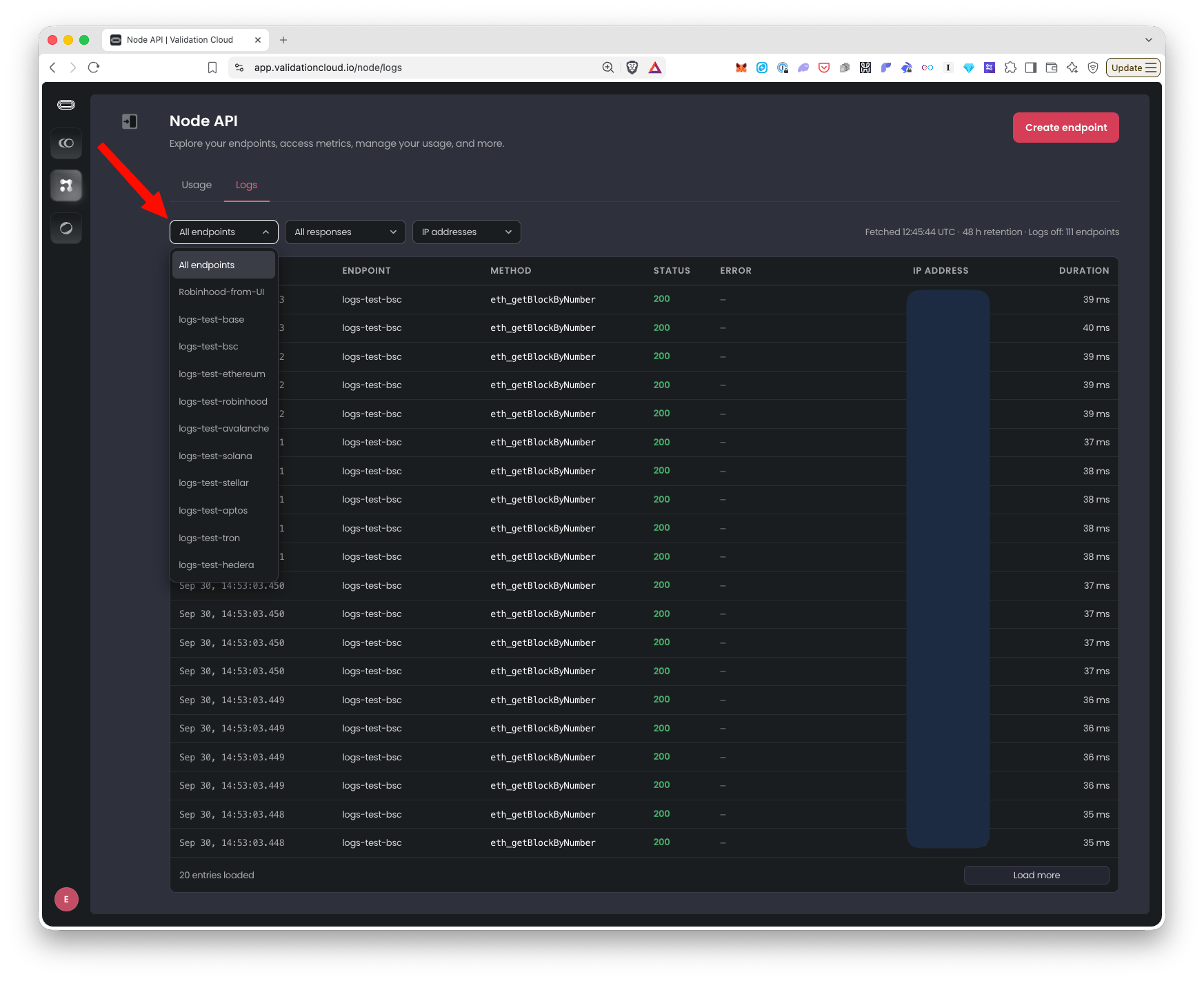Collapse the sidebar panel toggle icon

click(x=130, y=121)
